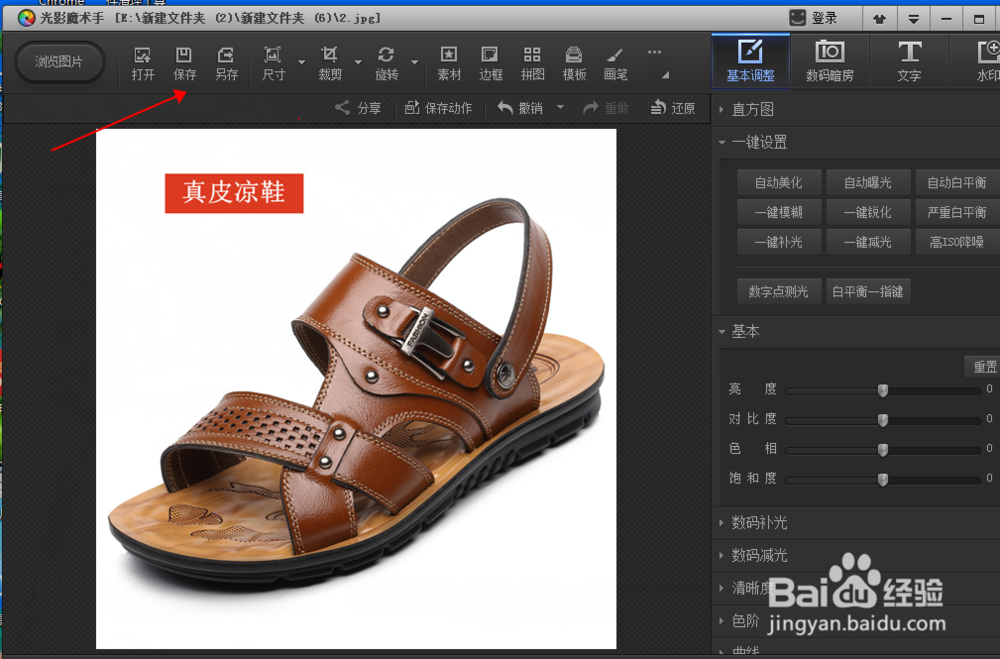Click the 打开 open image icon
1000x659 pixels.
(143, 63)
